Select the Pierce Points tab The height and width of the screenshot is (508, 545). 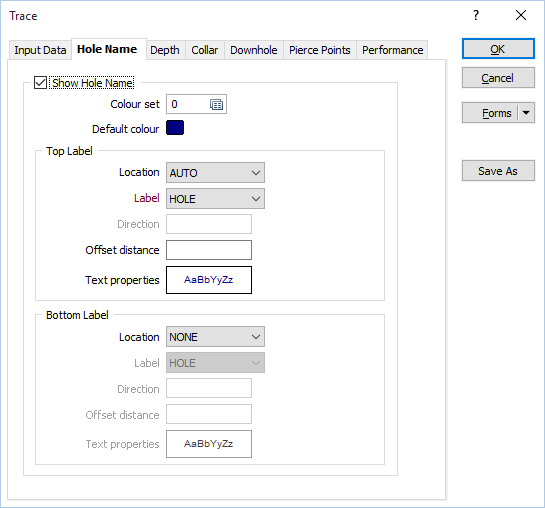320,50
